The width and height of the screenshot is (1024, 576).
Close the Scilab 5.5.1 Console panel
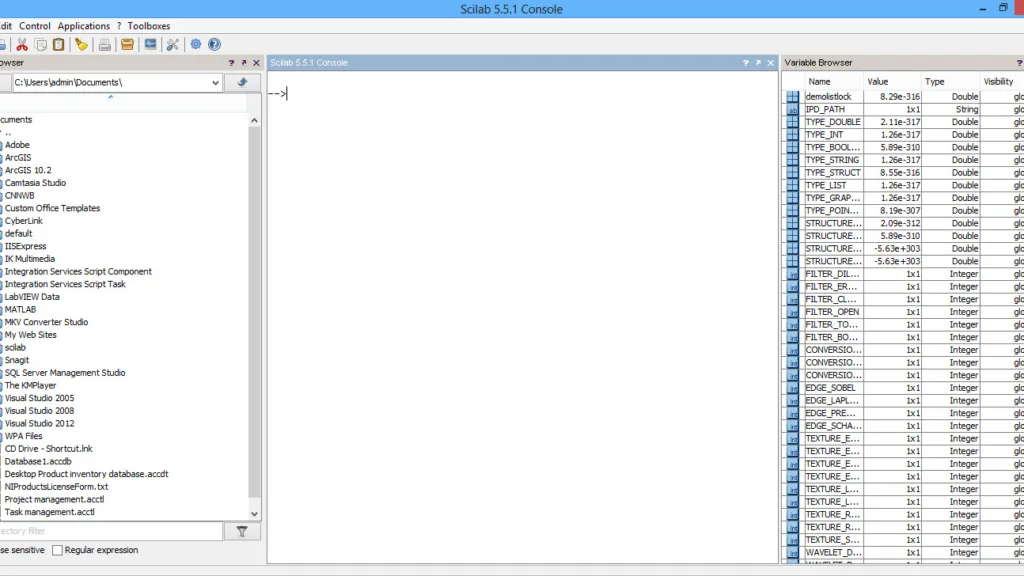coord(771,63)
